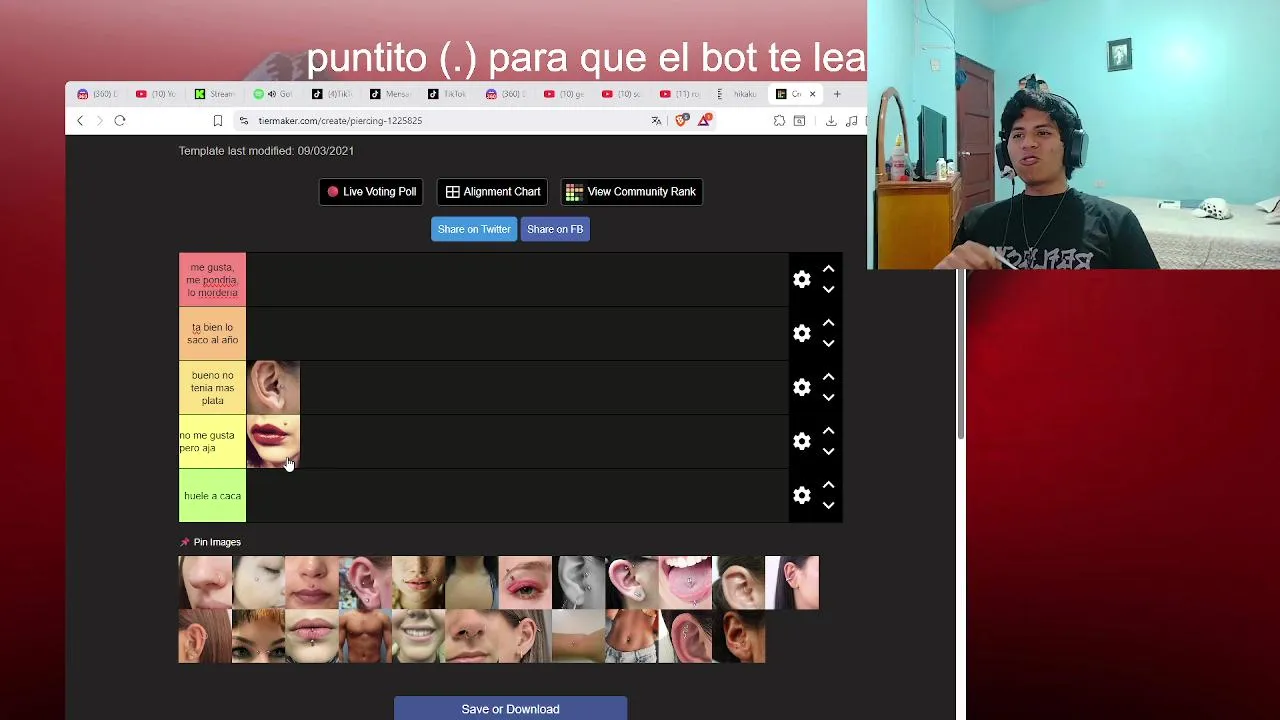The height and width of the screenshot is (720, 1280).
Task: Close the active TierMaker tab
Action: (812, 94)
